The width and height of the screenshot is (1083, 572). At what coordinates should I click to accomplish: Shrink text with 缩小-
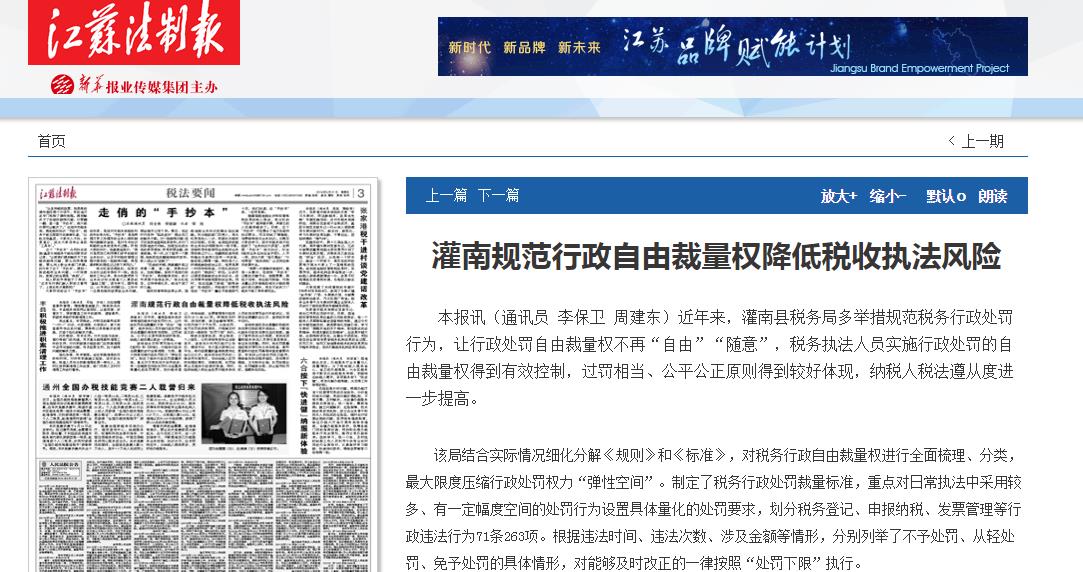point(887,196)
